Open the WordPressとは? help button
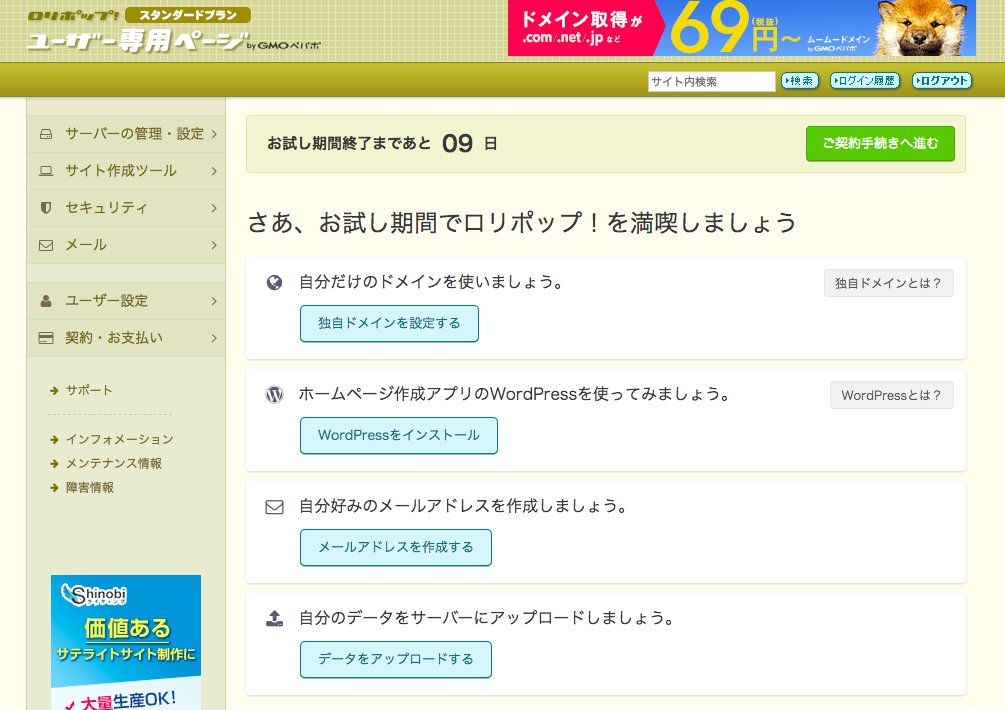The height and width of the screenshot is (710, 1005). click(x=892, y=395)
